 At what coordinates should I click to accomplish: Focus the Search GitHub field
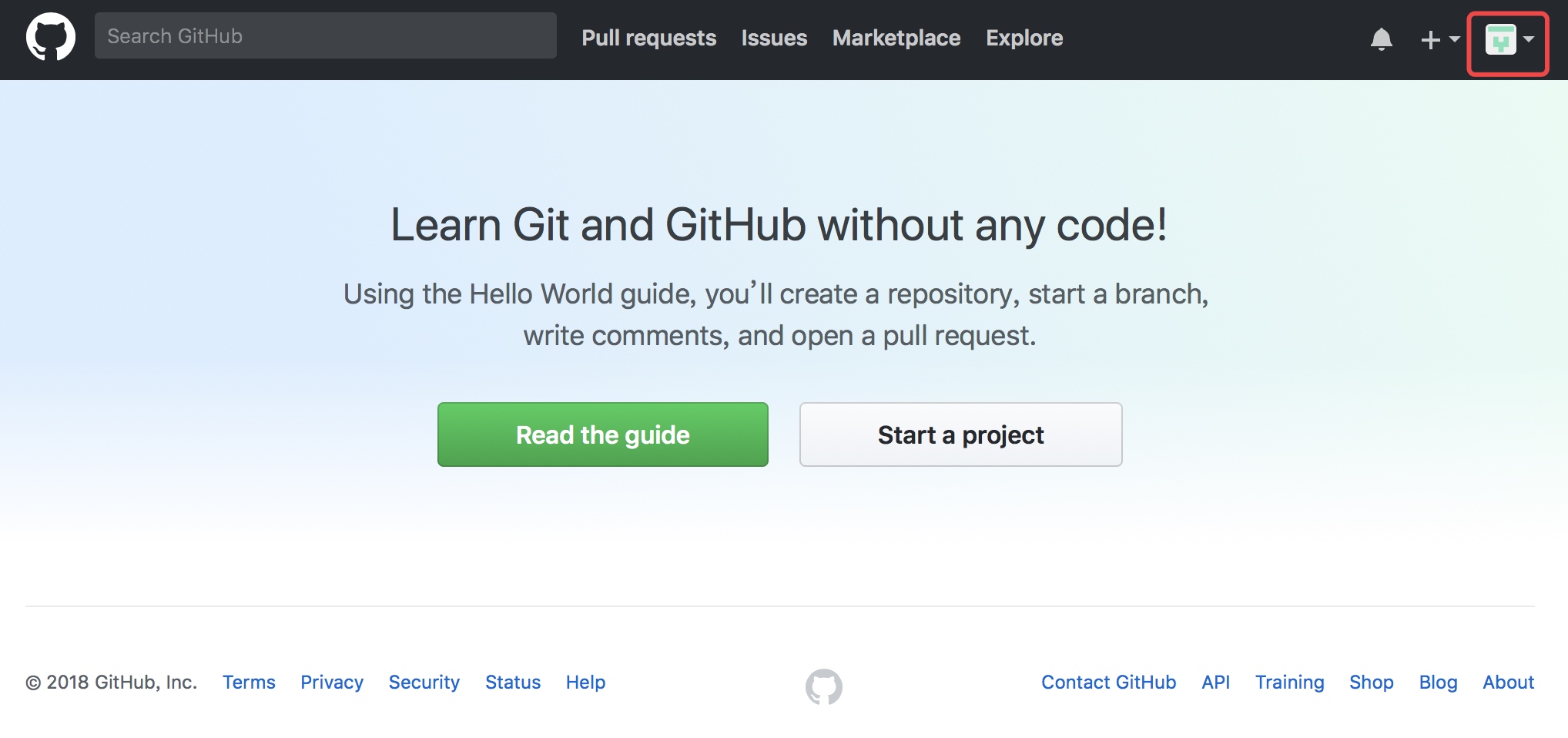pyautogui.click(x=326, y=35)
